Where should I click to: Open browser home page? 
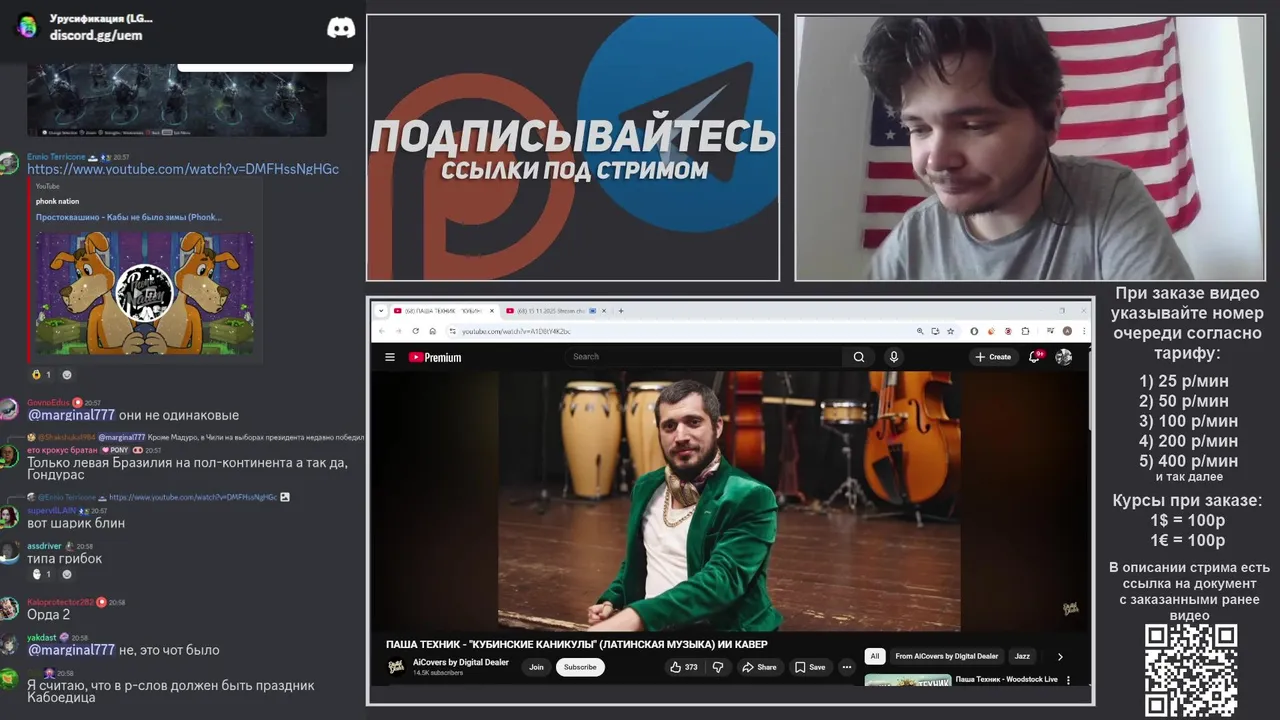tap(432, 331)
